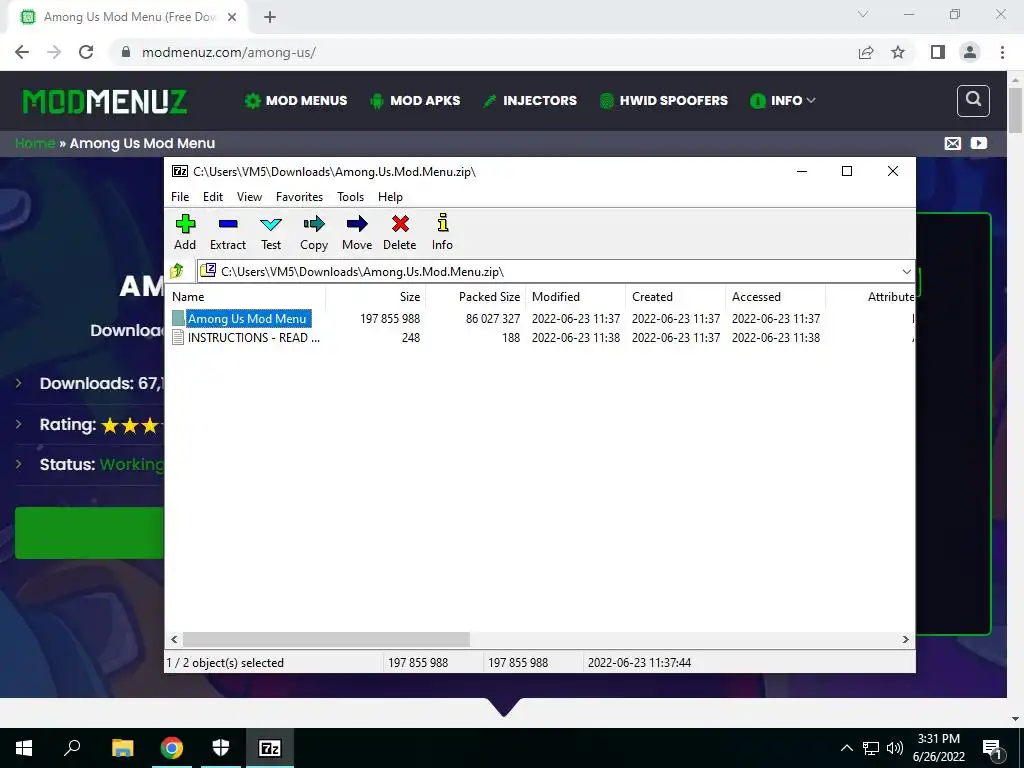Go up one folder level icon
Screen dimensions: 1024x768
177,271
